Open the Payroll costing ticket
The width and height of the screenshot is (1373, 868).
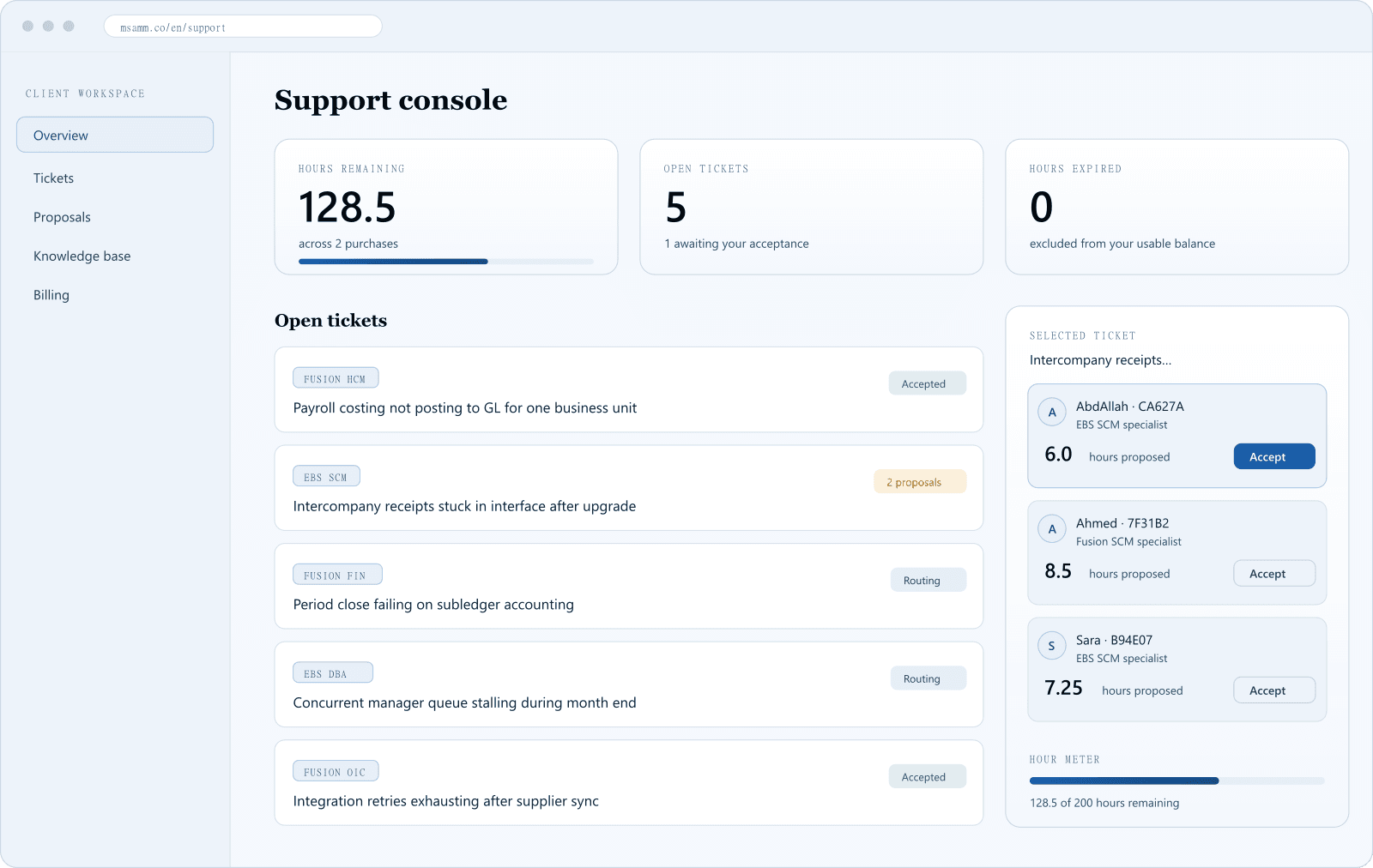coord(629,389)
